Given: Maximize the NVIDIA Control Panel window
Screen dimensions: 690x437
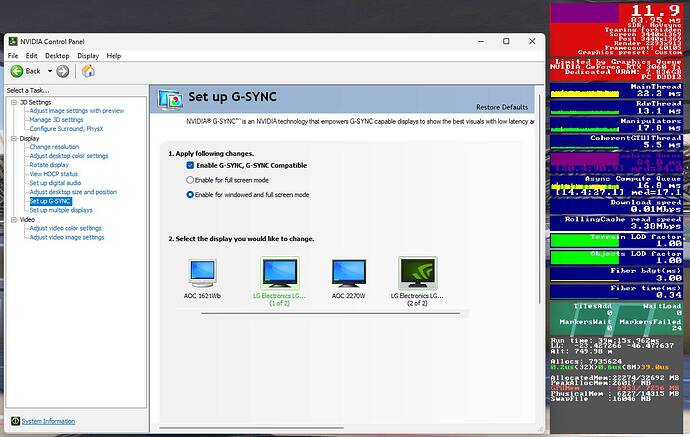Looking at the screenshot, I should [506, 41].
